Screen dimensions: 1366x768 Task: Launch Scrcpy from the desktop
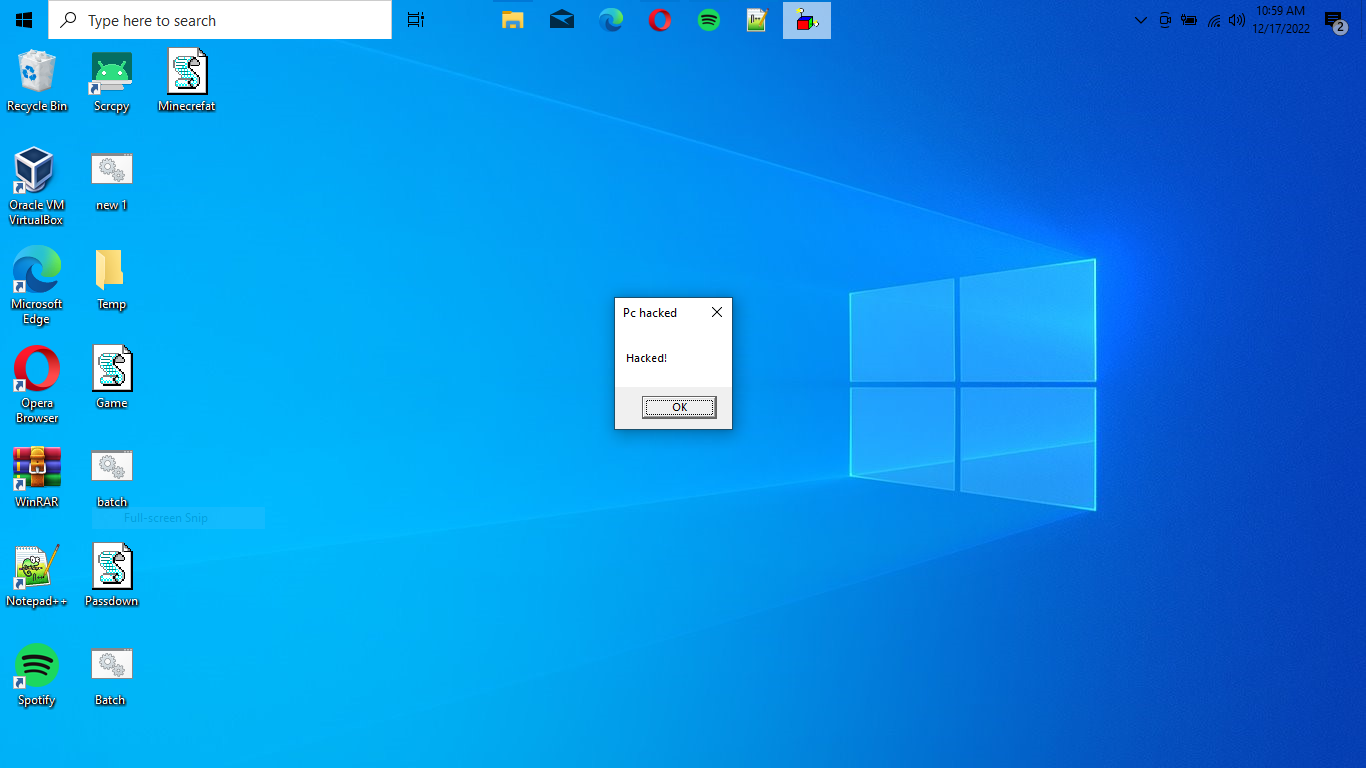111,70
